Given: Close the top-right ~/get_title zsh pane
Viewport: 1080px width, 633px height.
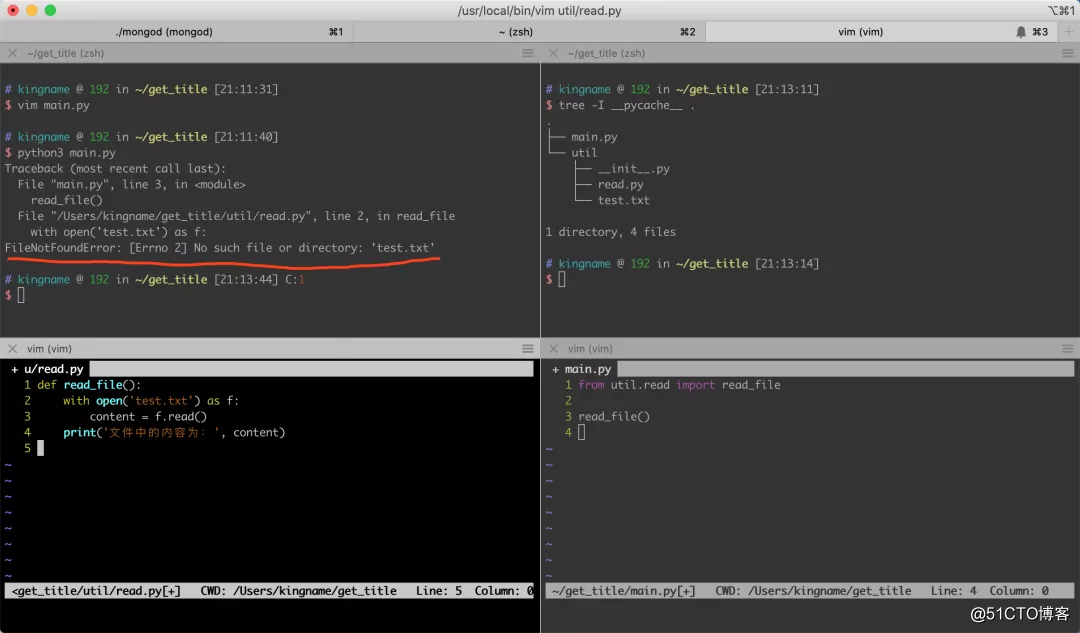Looking at the screenshot, I should pos(553,53).
